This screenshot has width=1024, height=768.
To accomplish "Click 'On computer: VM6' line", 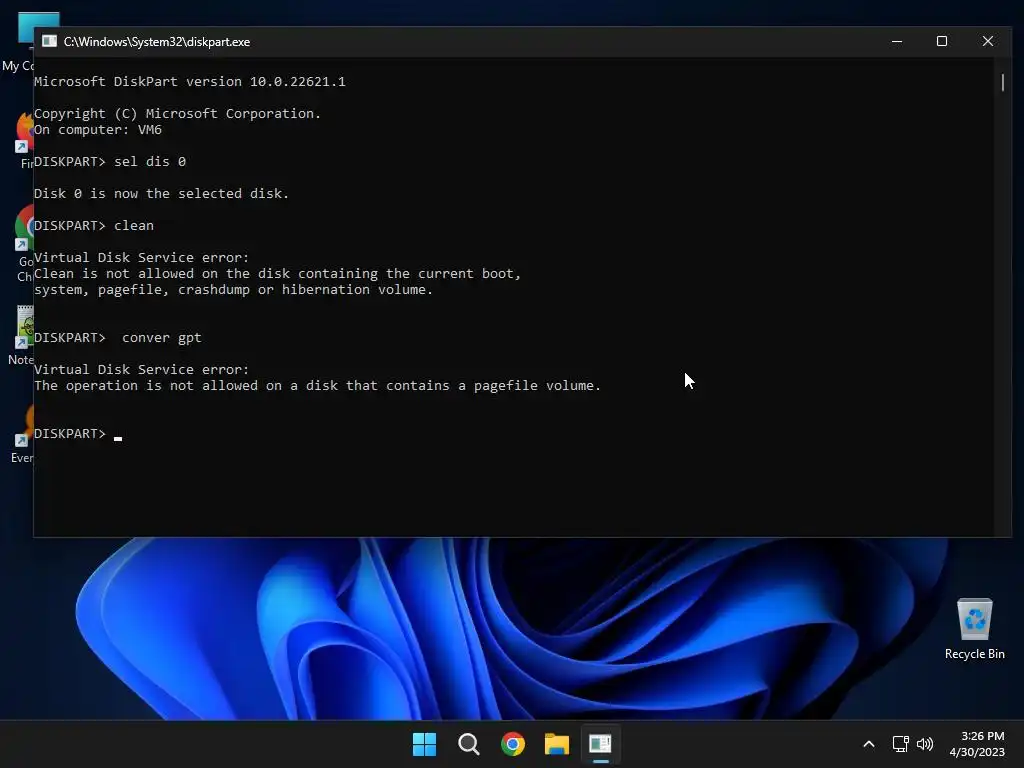I will click(98, 129).
